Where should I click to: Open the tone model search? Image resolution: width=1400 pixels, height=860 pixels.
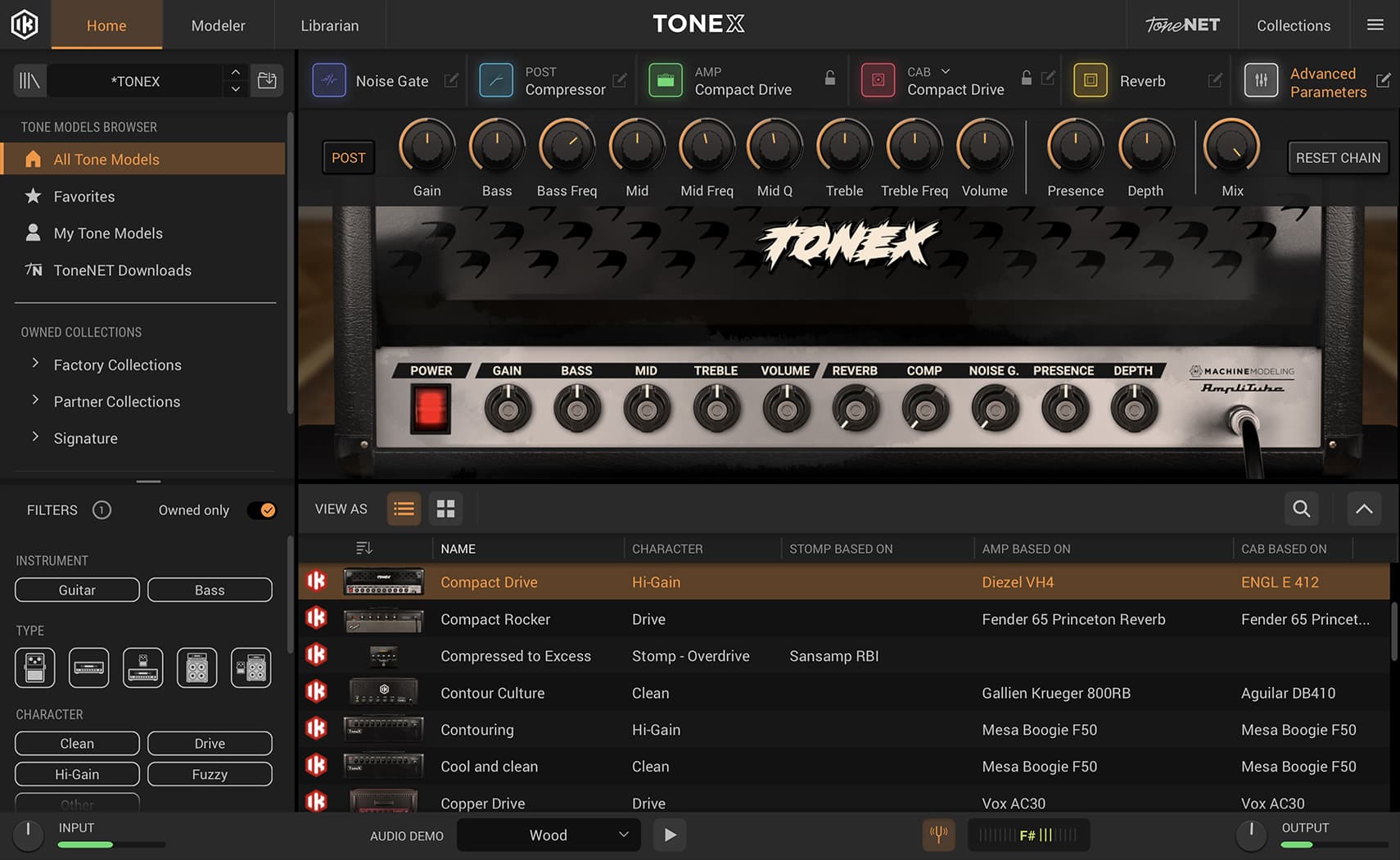(1301, 509)
